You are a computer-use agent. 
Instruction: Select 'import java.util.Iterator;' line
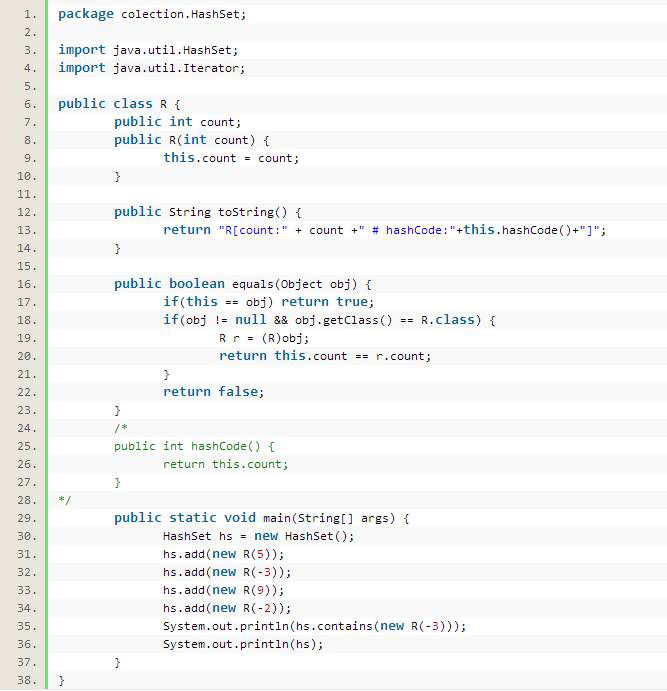pos(152,68)
